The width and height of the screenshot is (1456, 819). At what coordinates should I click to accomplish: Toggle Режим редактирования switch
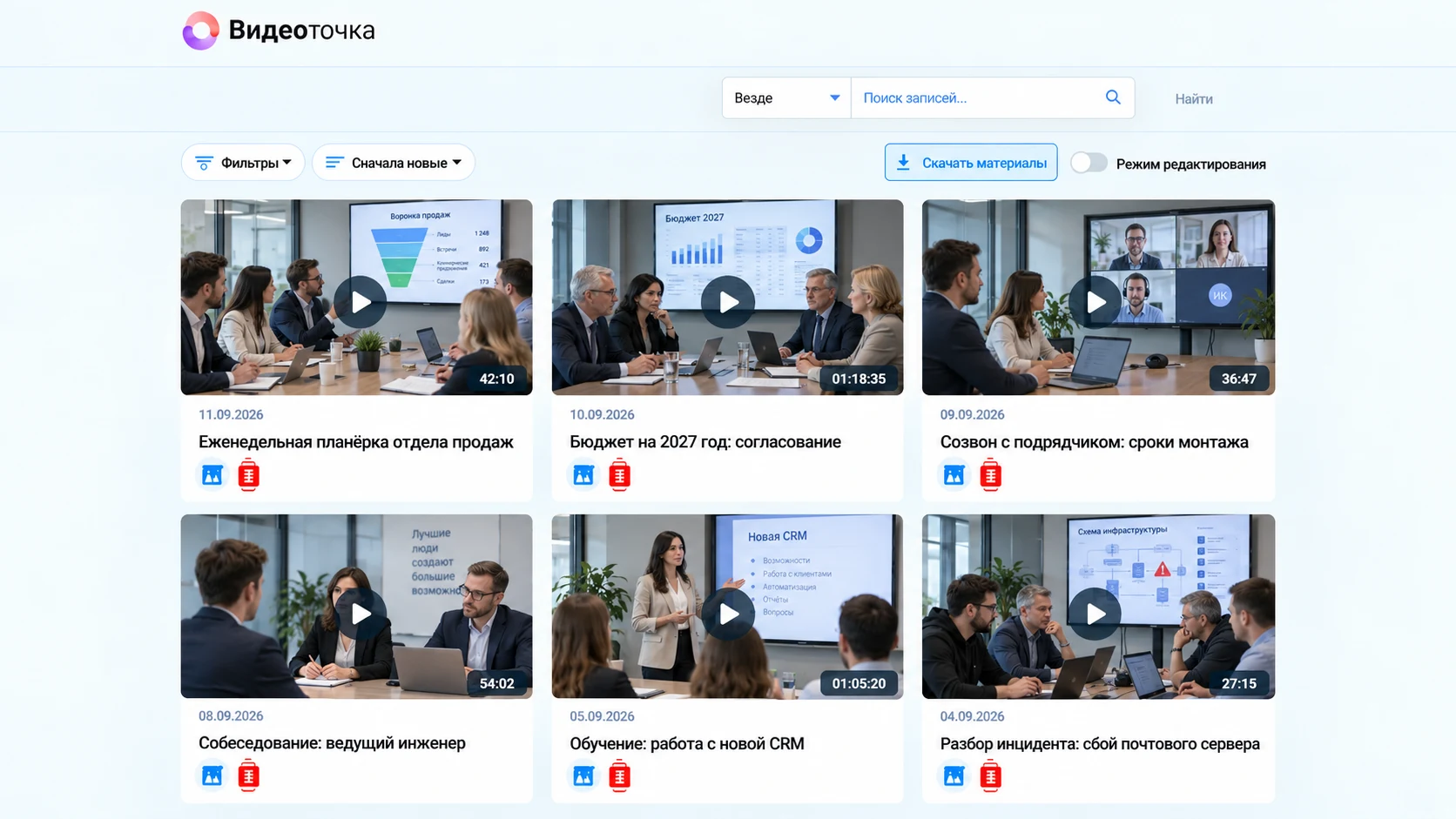coord(1089,163)
